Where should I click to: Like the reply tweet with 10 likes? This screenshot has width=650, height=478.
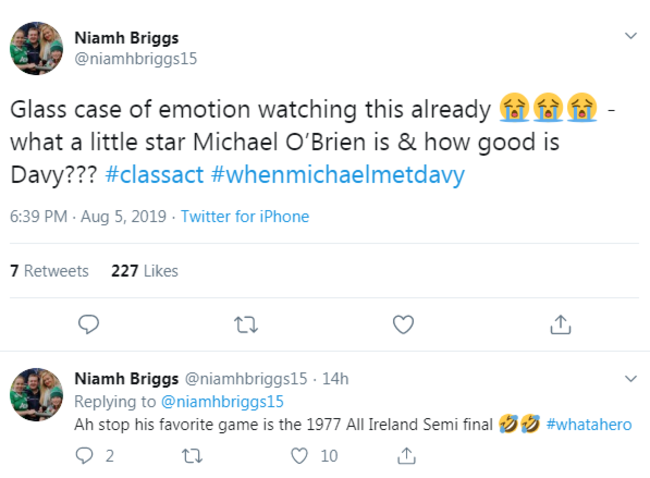click(297, 456)
